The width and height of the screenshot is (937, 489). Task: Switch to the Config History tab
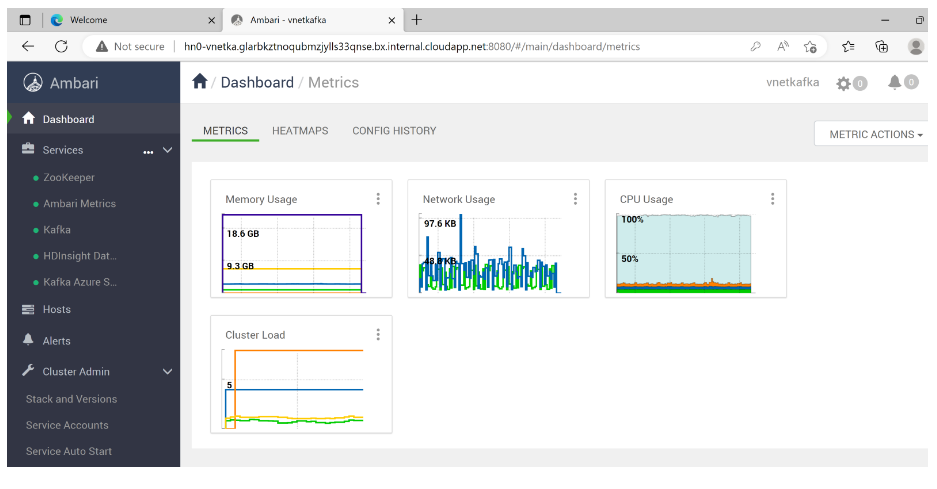coord(394,131)
